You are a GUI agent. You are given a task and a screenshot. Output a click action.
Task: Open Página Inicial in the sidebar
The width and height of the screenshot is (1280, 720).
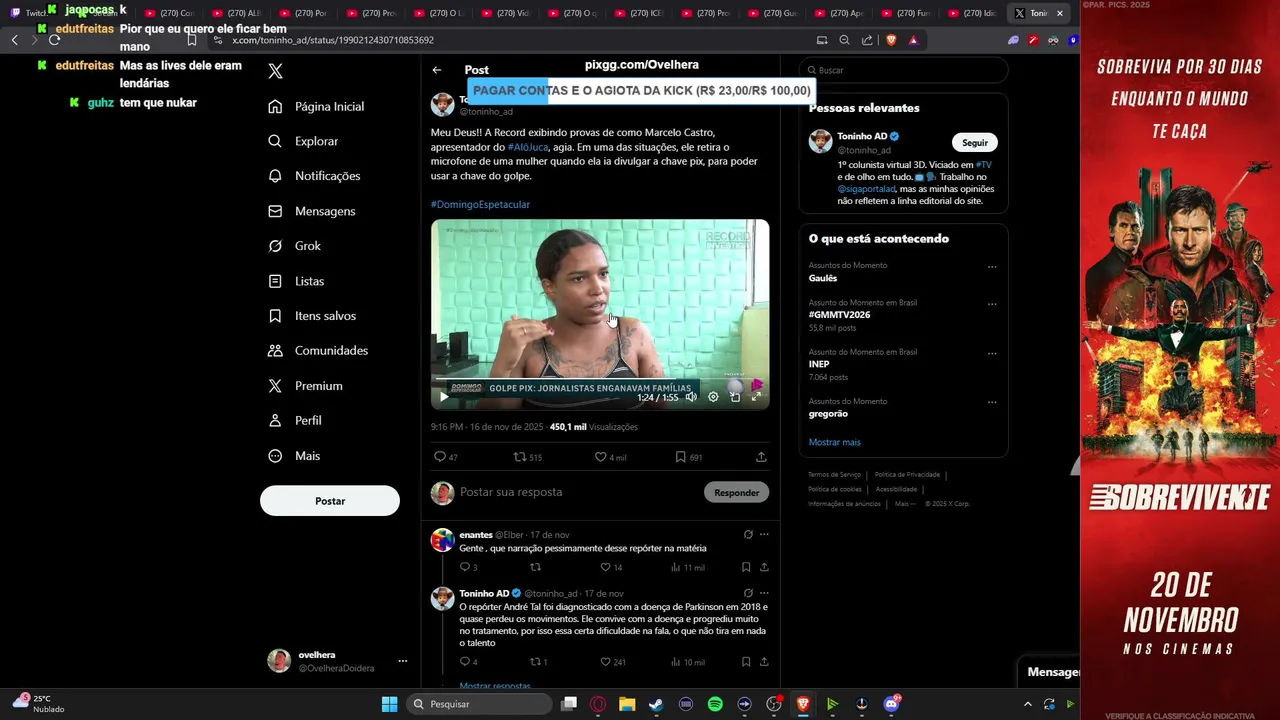click(316, 107)
